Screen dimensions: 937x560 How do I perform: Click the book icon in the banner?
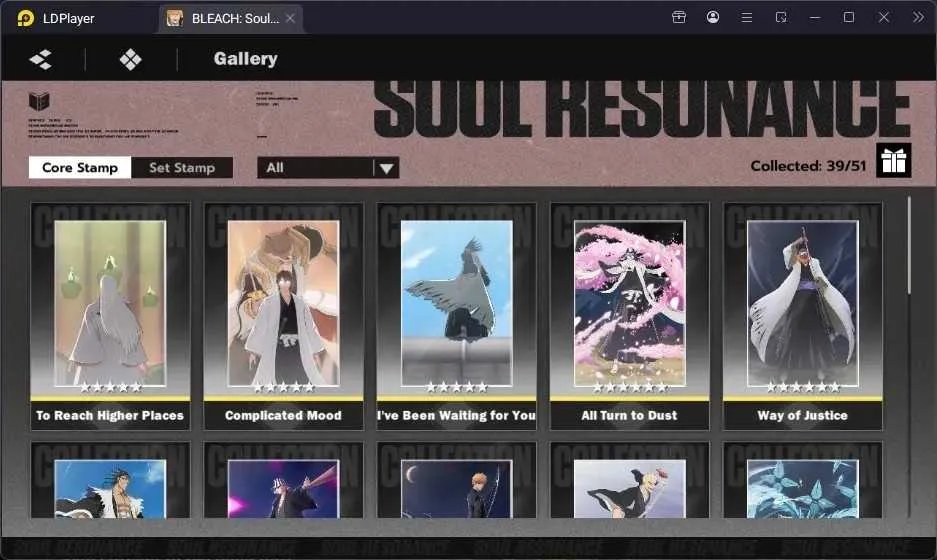(39, 101)
